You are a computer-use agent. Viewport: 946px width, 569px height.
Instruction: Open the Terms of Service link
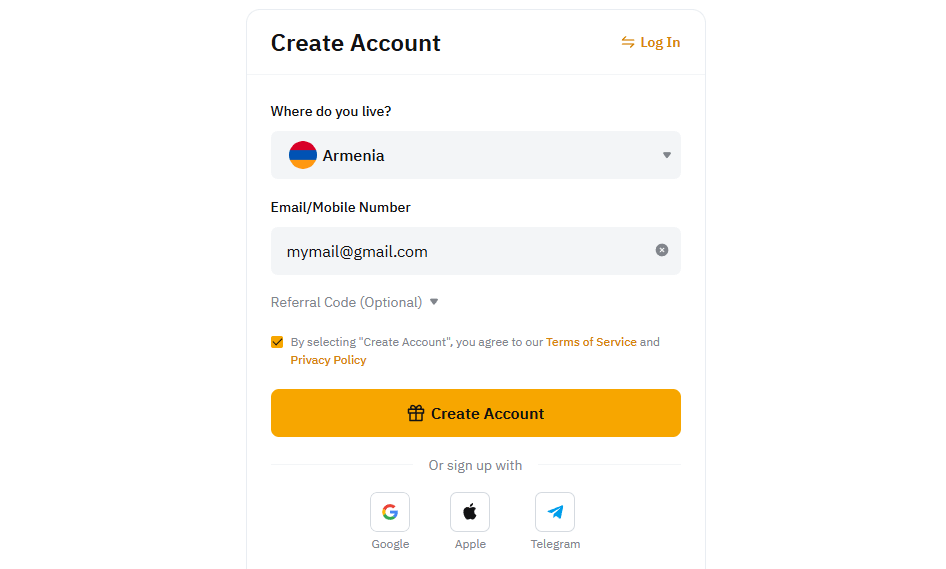[x=591, y=342]
